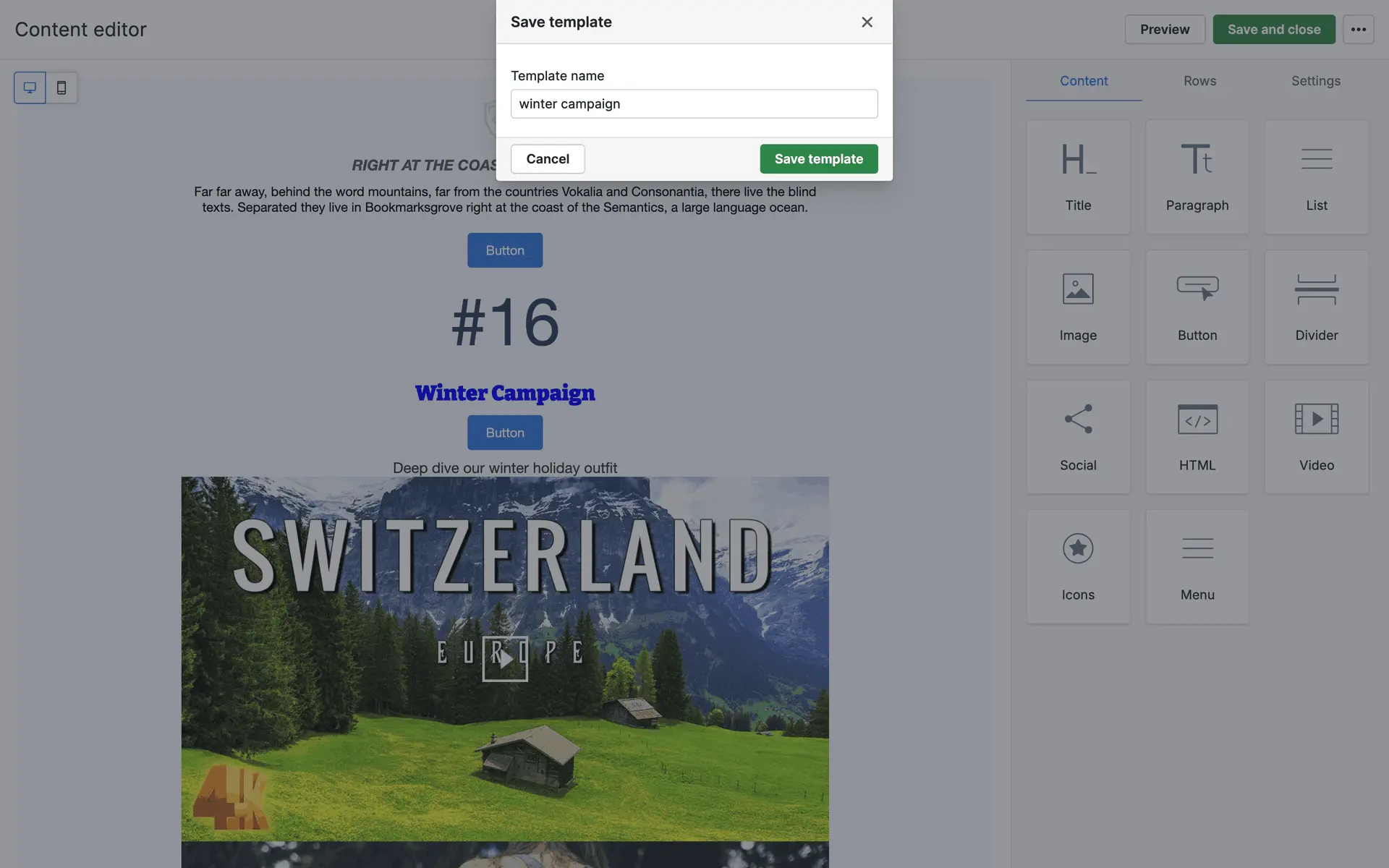This screenshot has width=1389, height=868.
Task: Open the three-dots more options menu
Action: click(1358, 30)
